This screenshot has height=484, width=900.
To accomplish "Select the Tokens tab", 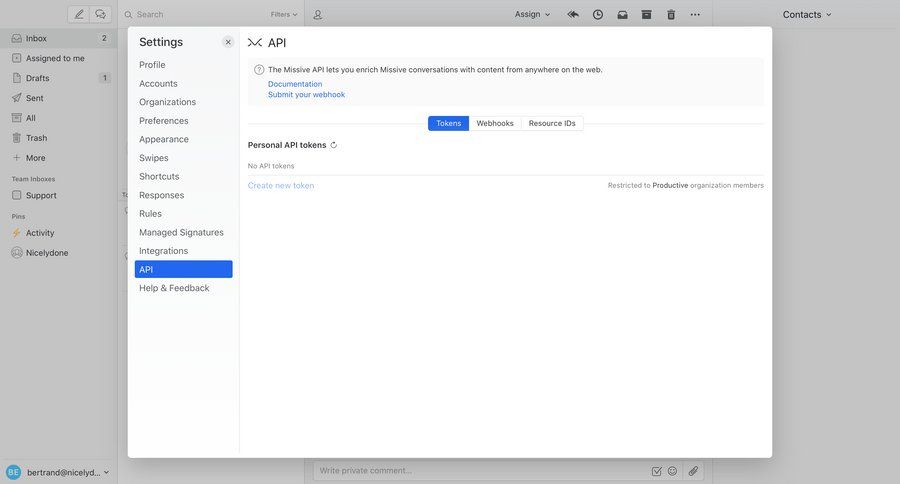I will (x=448, y=123).
